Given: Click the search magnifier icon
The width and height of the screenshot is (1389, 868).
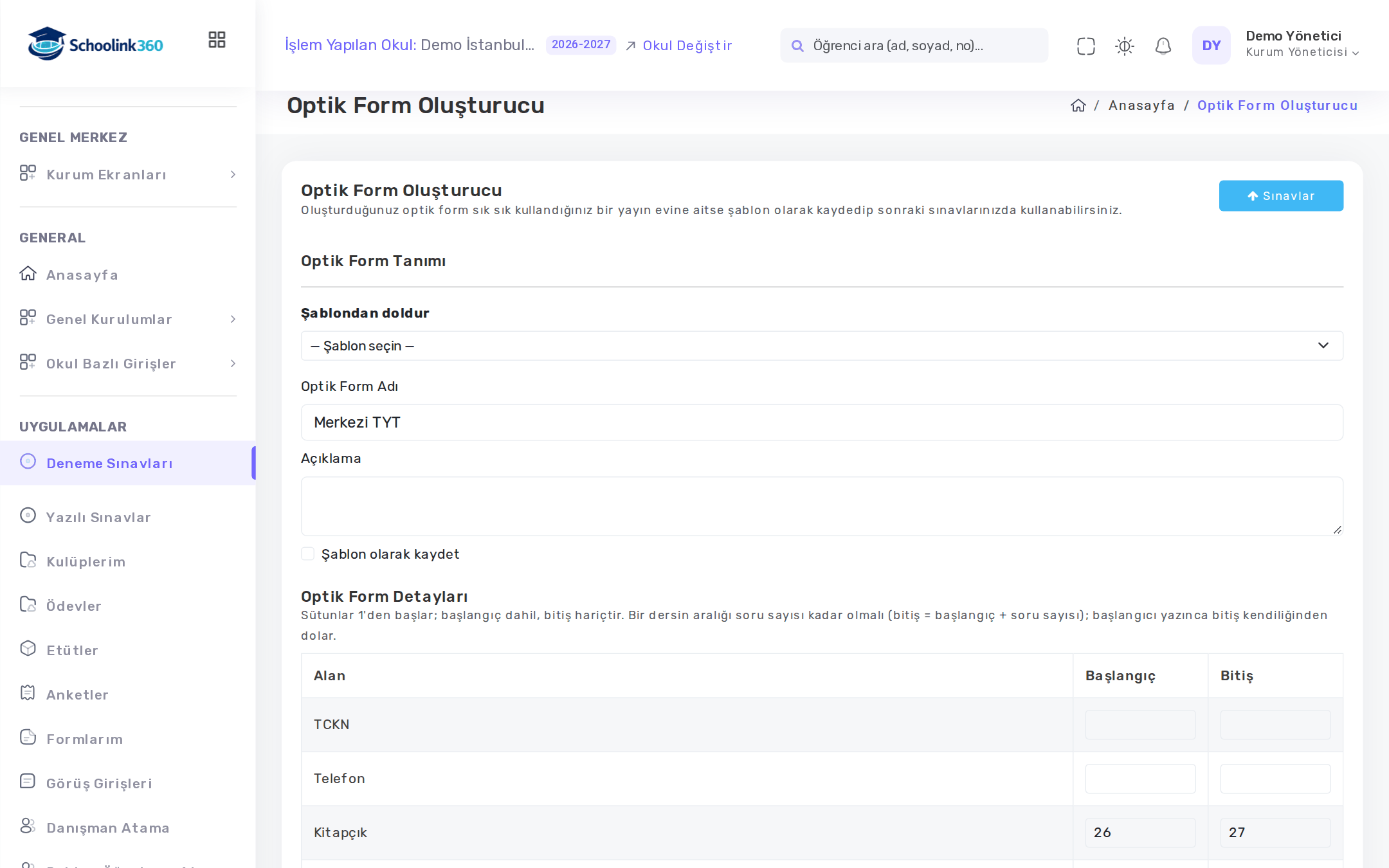Looking at the screenshot, I should pyautogui.click(x=797, y=46).
